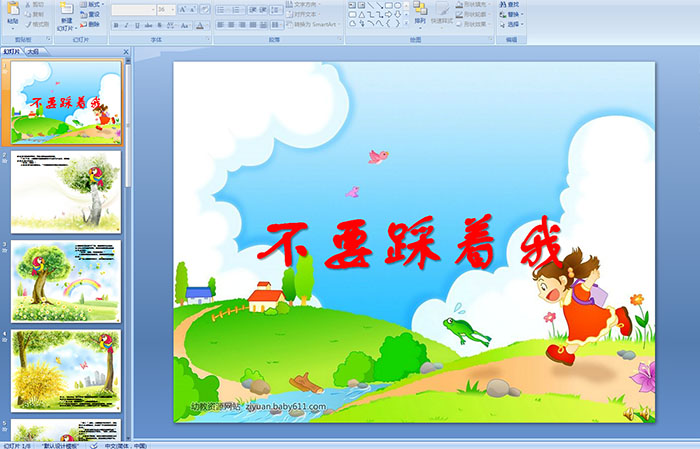Click the Find (查找) icon
Image resolution: width=700 pixels, height=449 pixels.
pos(510,5)
